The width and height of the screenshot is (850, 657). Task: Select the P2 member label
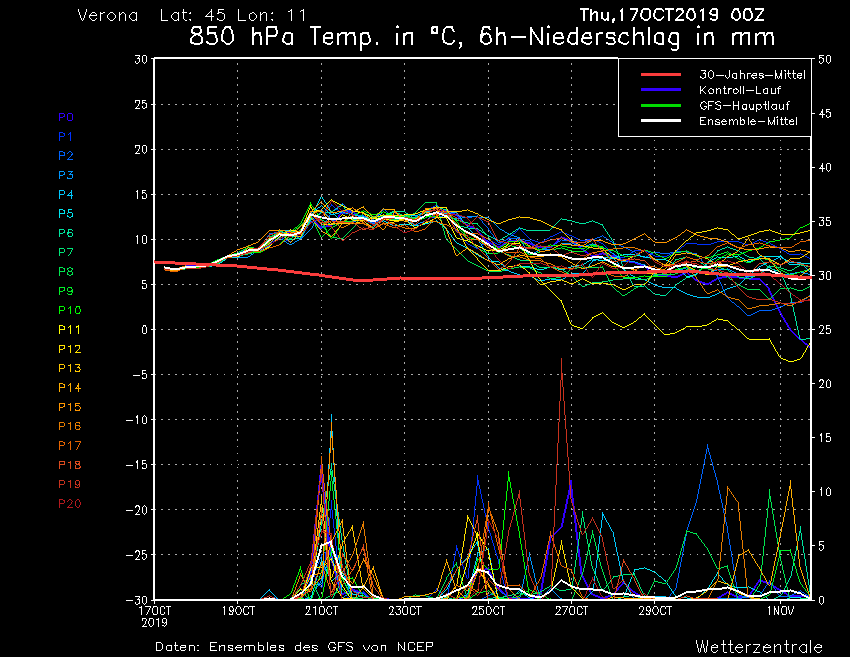click(66, 156)
